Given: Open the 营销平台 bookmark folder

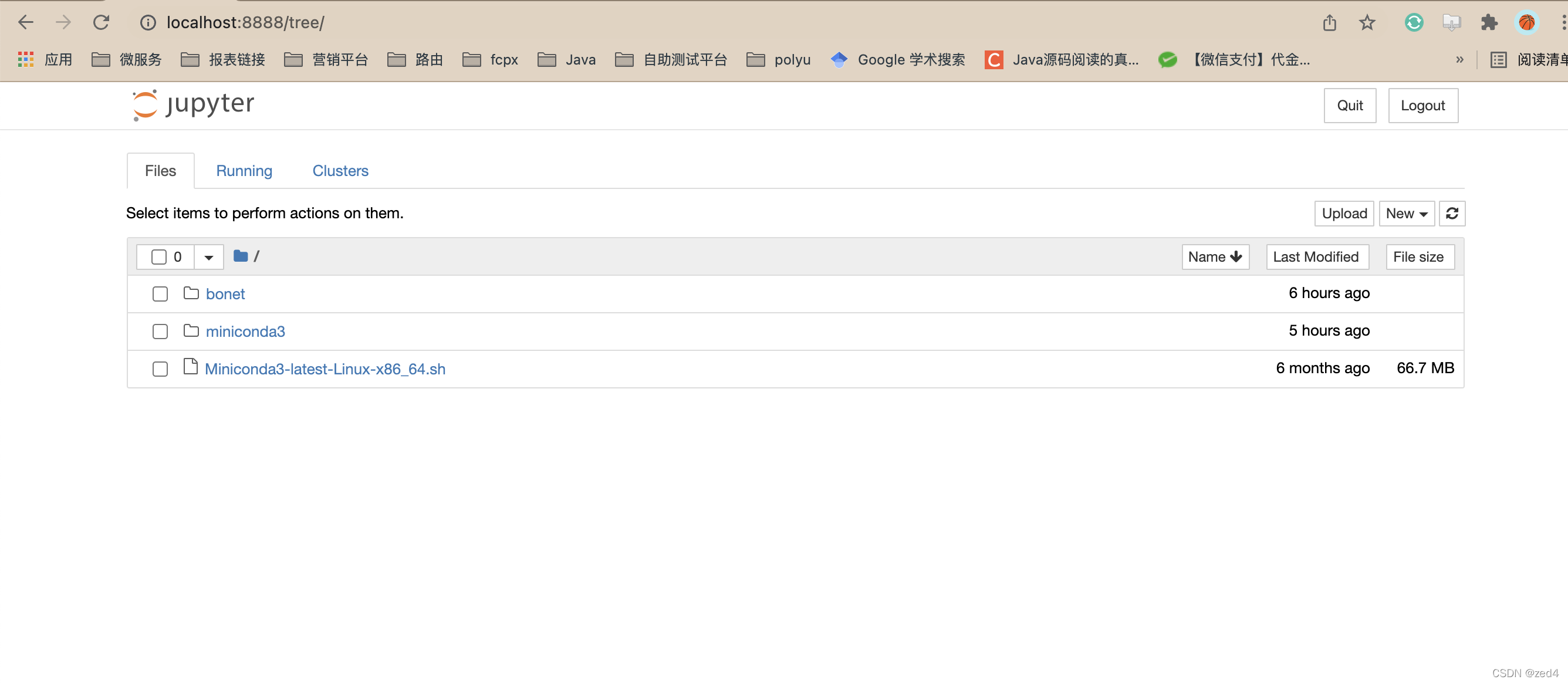Looking at the screenshot, I should click(326, 60).
